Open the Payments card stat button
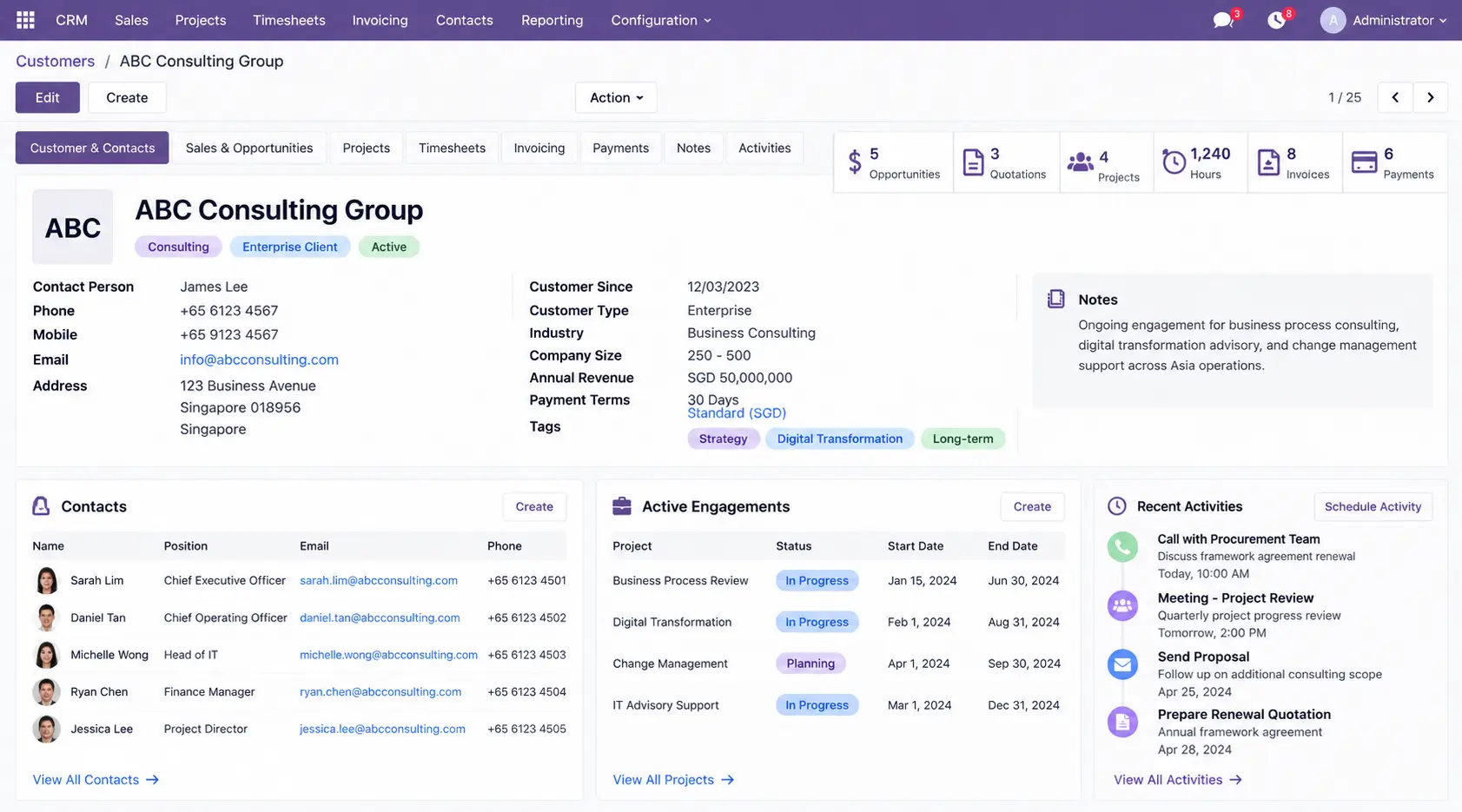 click(1395, 162)
